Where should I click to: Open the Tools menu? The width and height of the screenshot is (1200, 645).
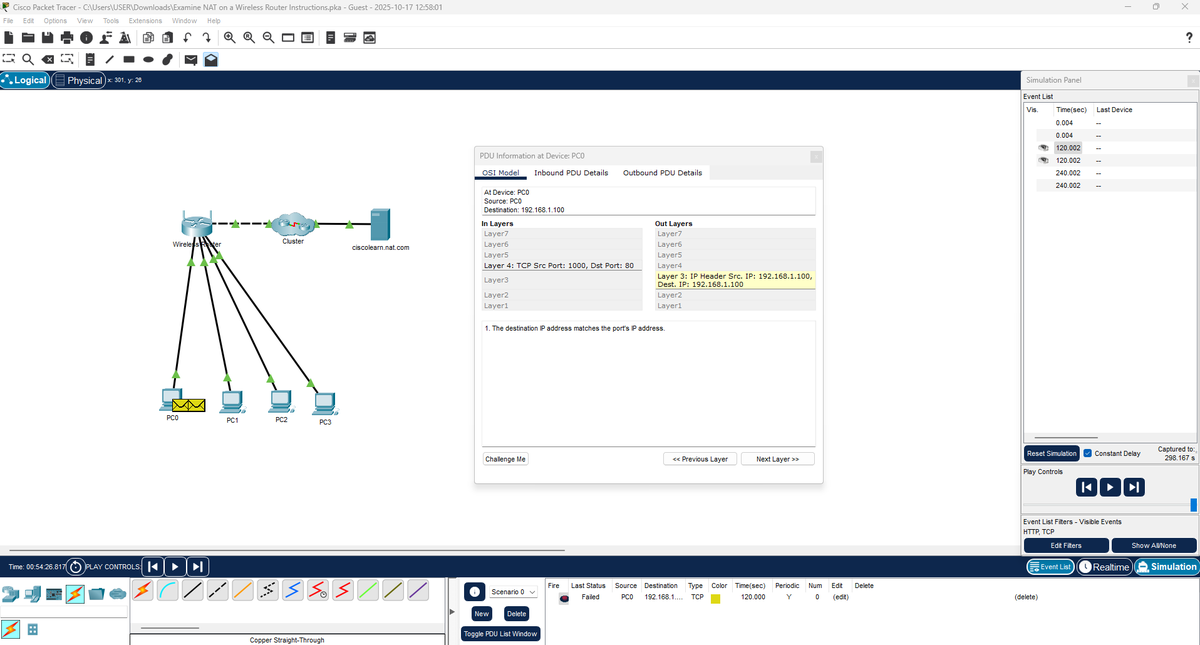click(x=111, y=21)
